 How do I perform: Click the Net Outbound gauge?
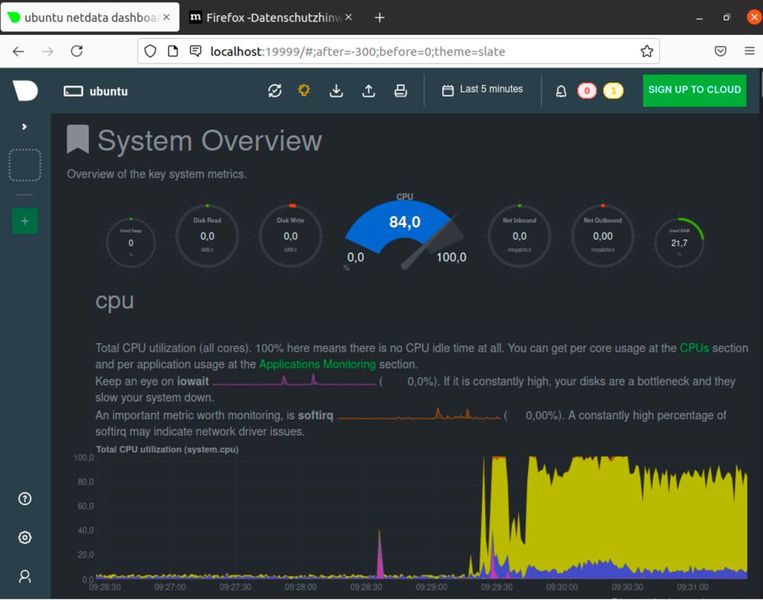point(602,236)
